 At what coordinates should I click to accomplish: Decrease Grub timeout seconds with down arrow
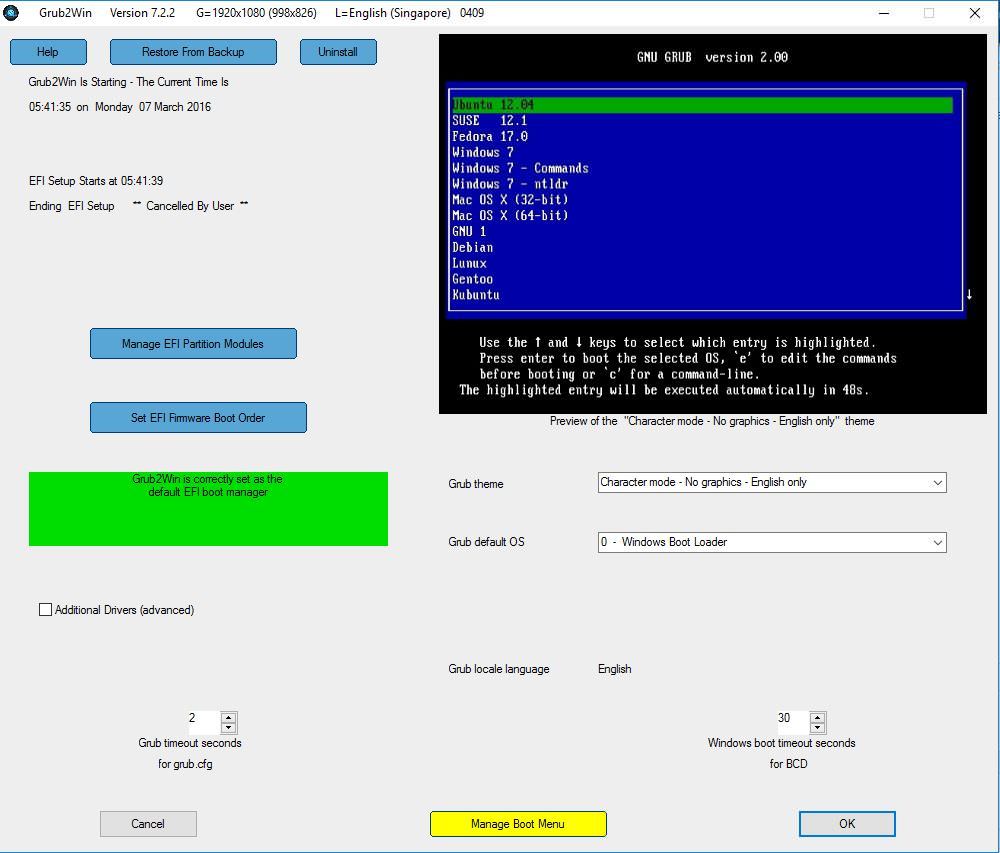229,727
